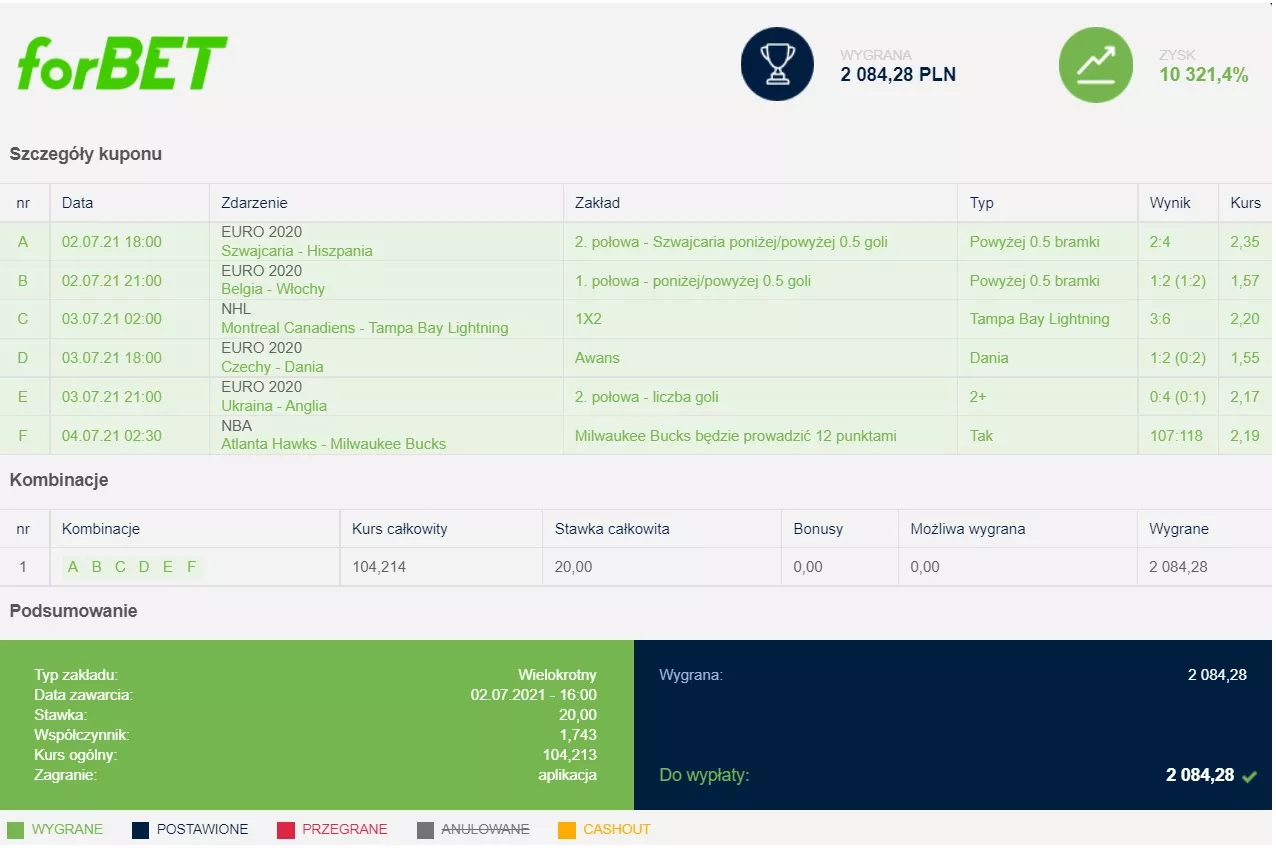Click the 2,35 odds value
The image size is (1276, 848).
(x=1246, y=242)
